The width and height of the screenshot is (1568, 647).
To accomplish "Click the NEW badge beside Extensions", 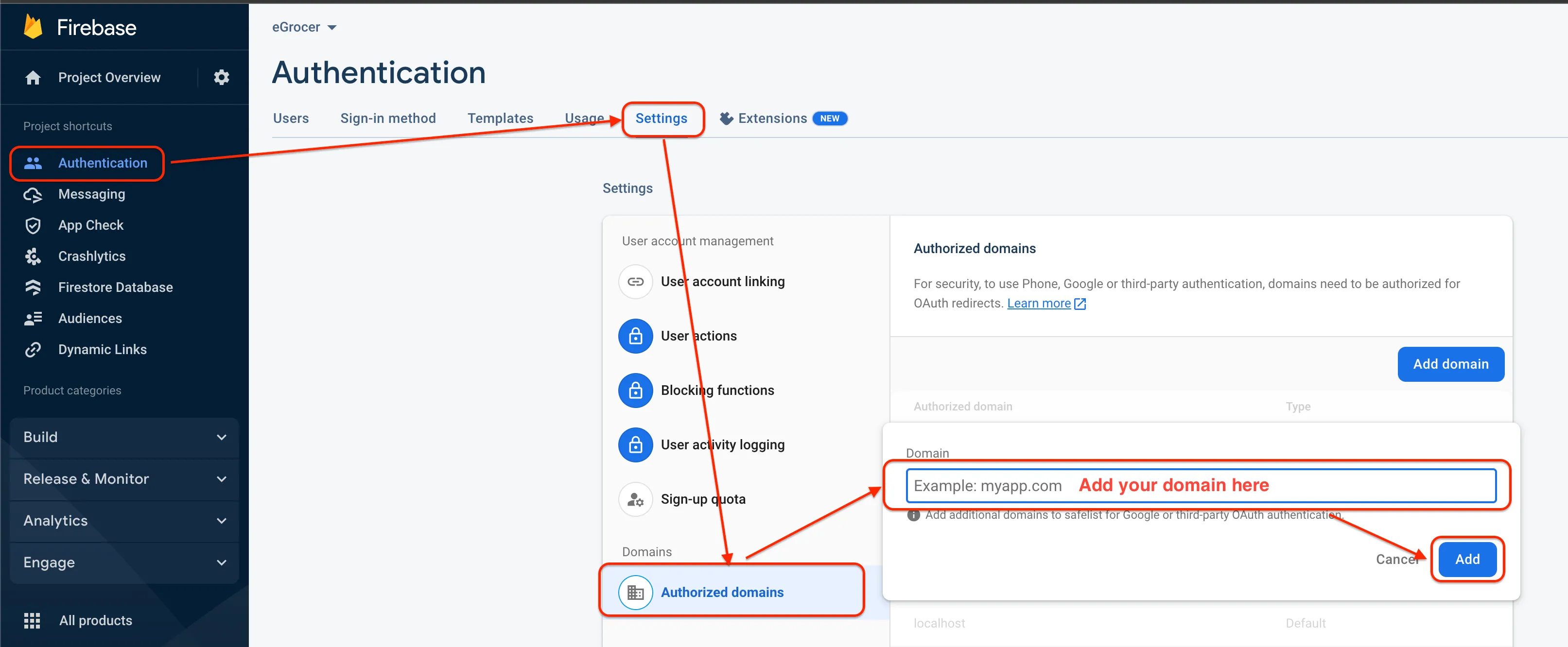I will pyautogui.click(x=830, y=119).
